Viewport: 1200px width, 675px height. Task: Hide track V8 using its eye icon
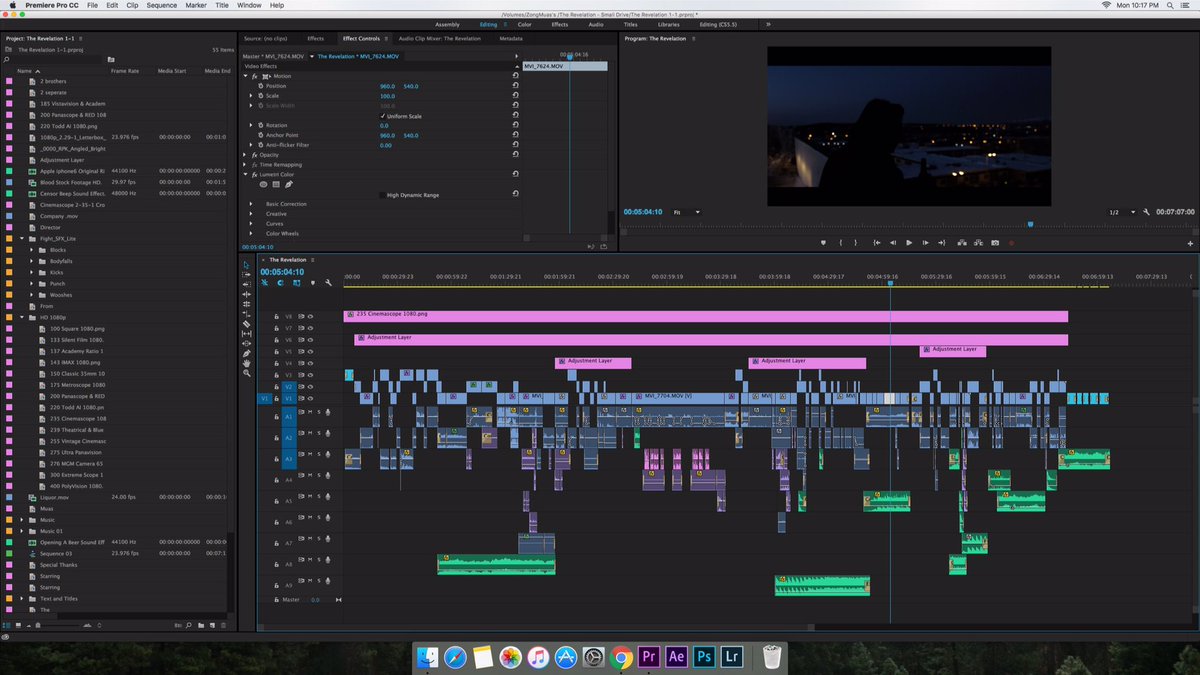(310, 316)
